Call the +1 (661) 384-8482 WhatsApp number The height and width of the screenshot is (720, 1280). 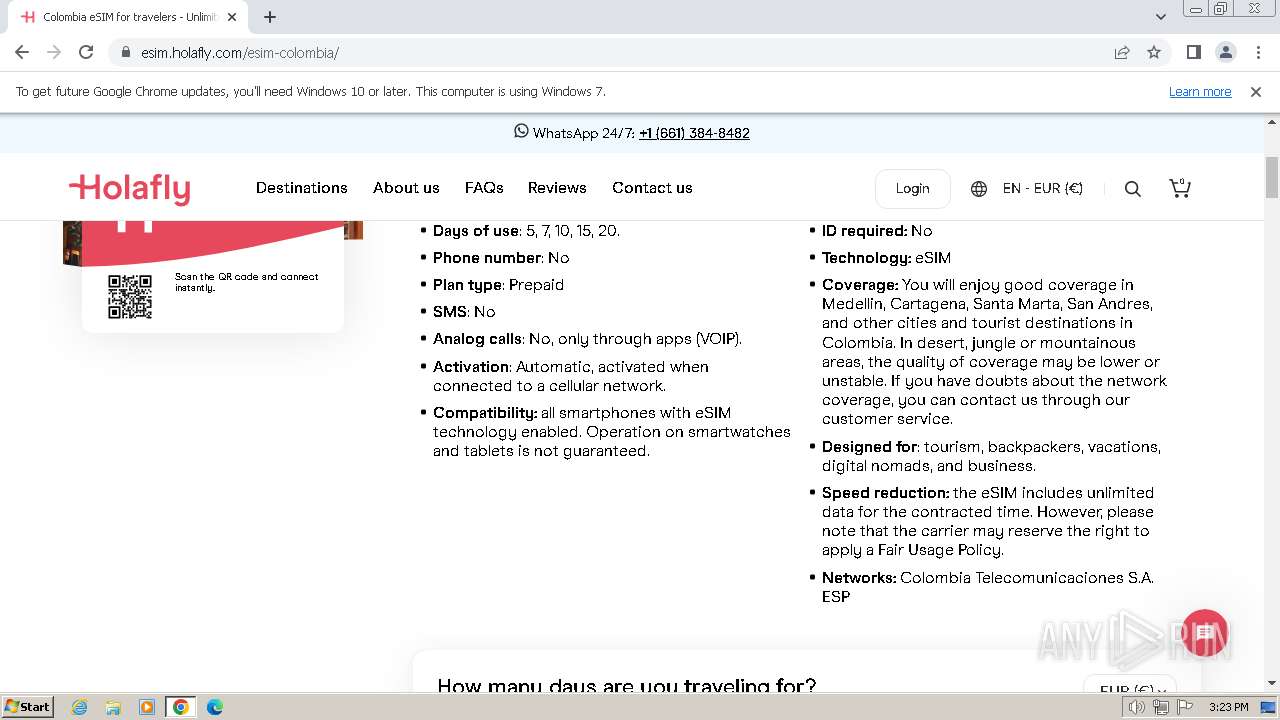[x=694, y=133]
